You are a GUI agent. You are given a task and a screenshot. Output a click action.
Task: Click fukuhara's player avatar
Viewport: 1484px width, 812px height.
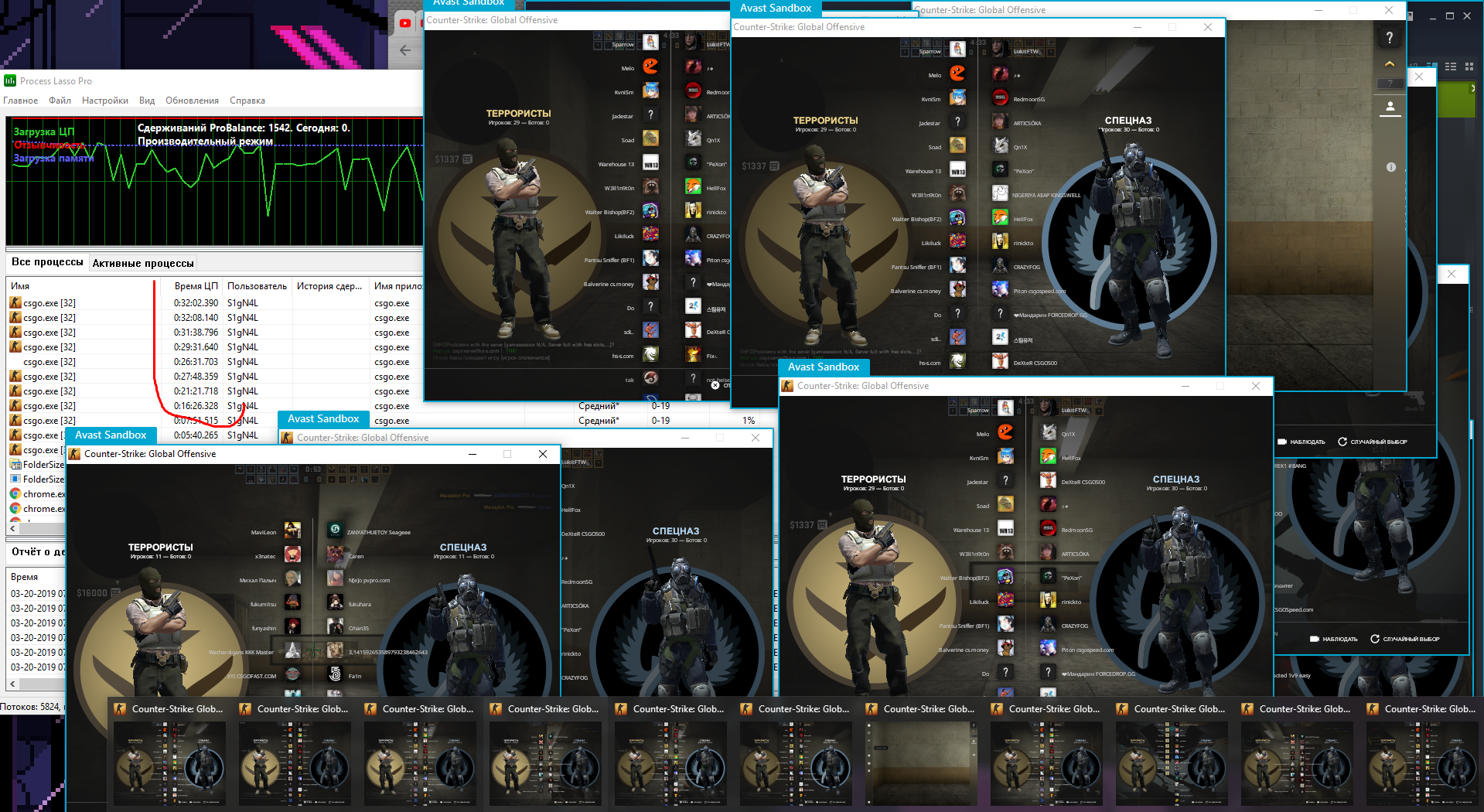tap(335, 602)
